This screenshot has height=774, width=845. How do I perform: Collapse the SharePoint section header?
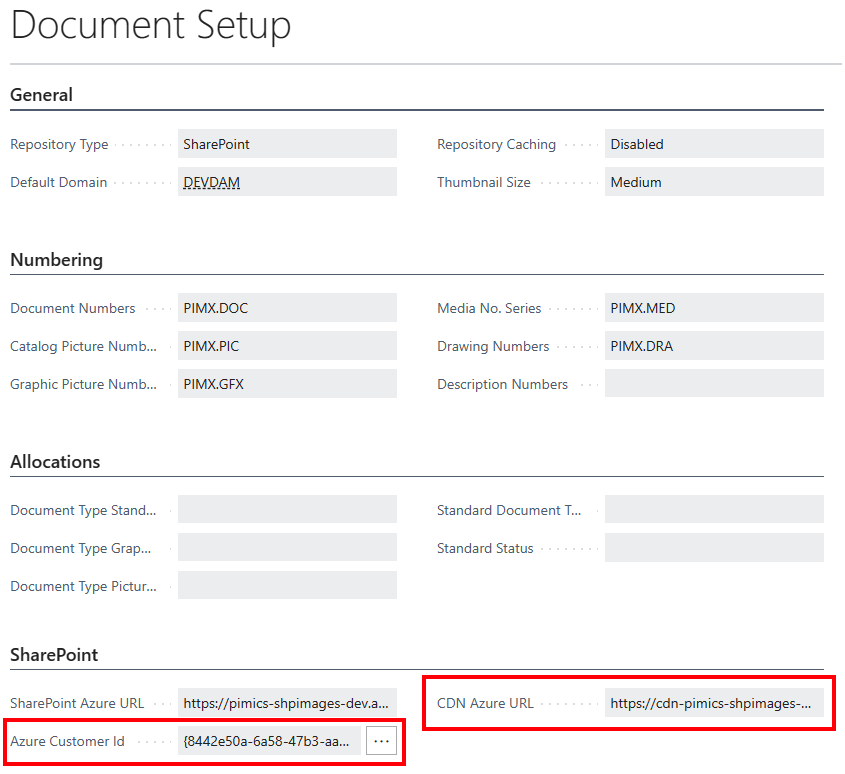point(54,655)
